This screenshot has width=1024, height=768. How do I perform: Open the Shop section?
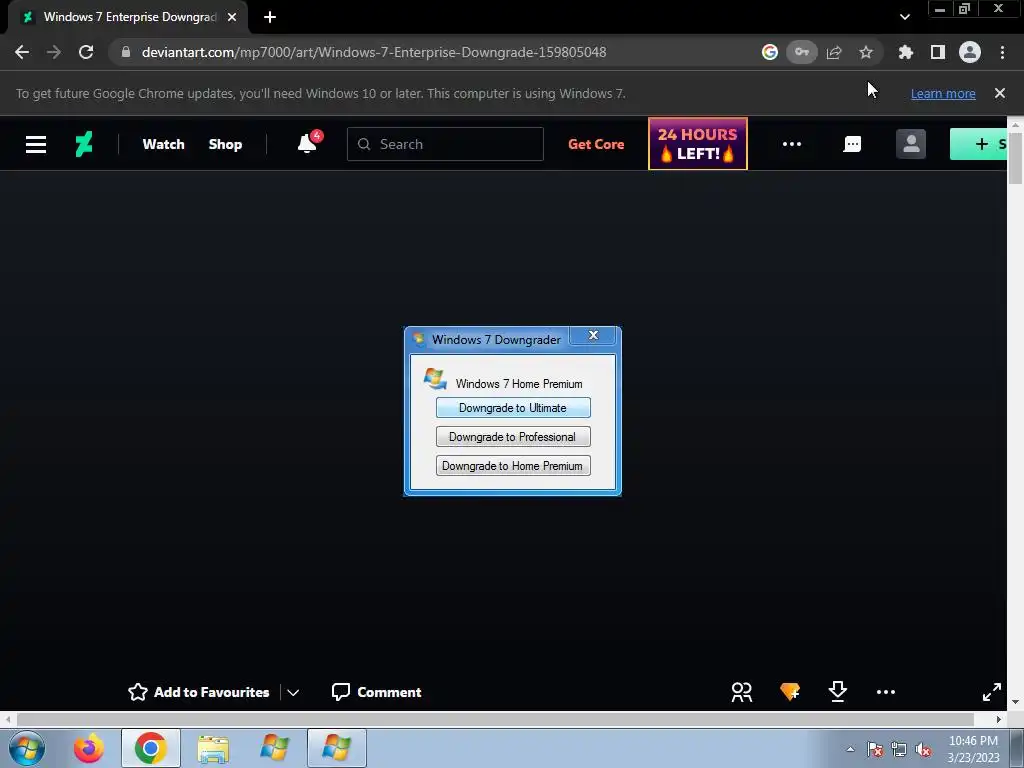(x=225, y=144)
